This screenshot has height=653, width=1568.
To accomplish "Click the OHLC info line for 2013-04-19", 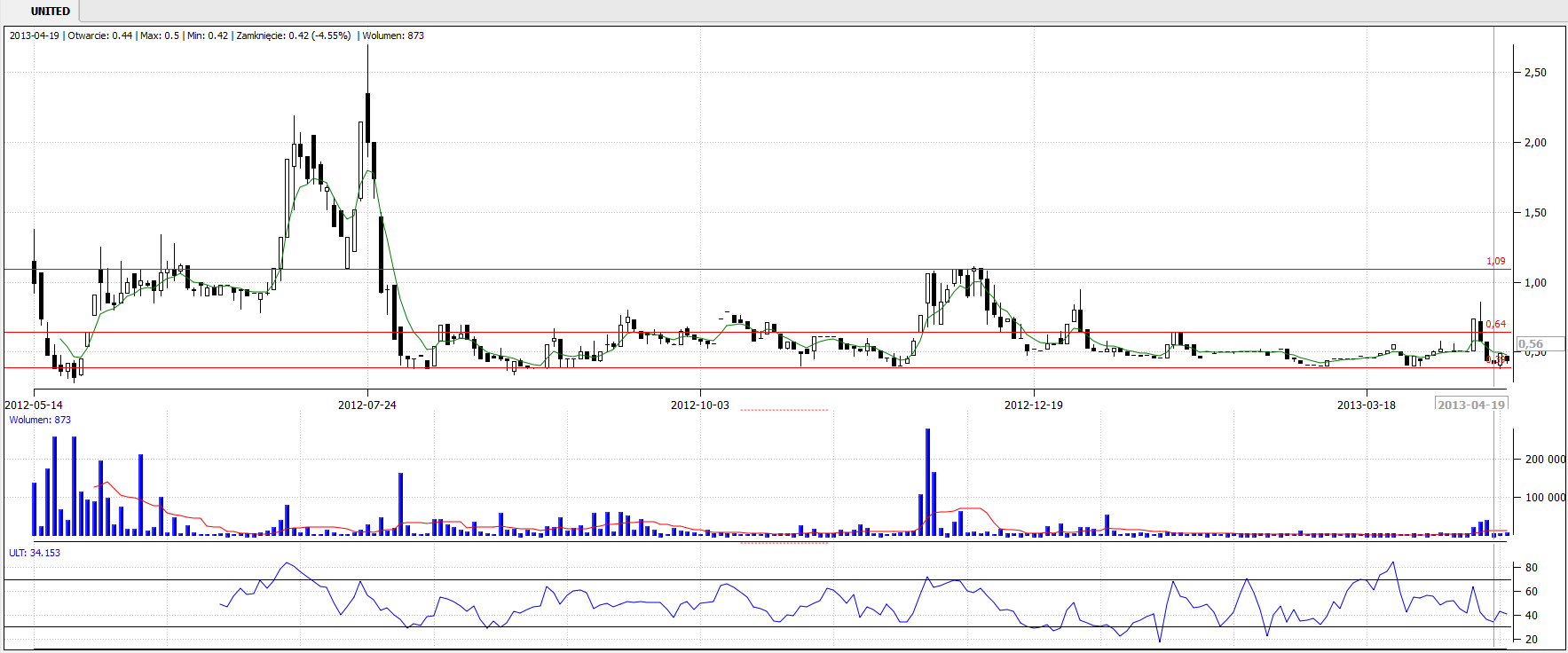I will [217, 35].
